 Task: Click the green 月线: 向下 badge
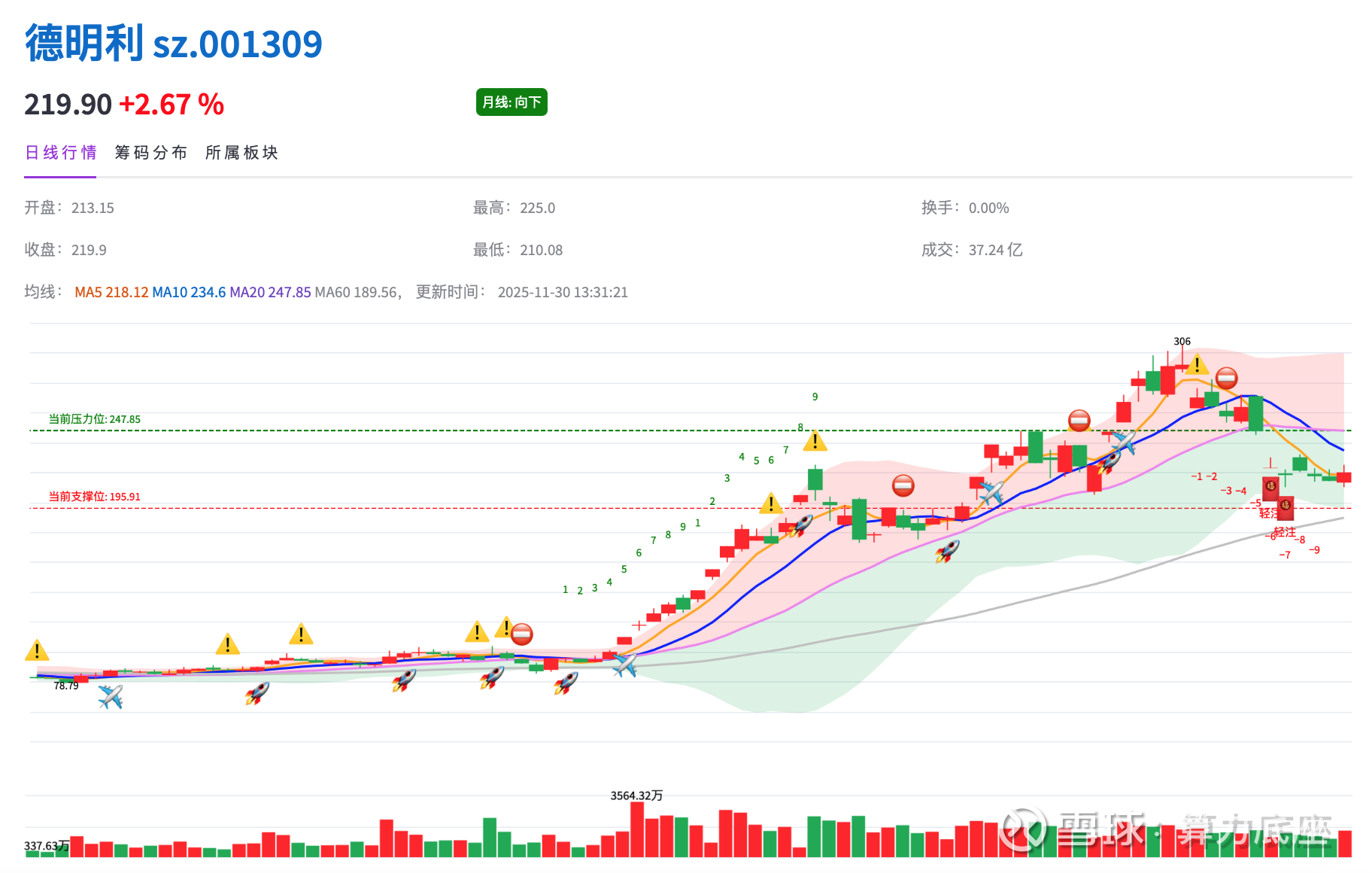click(511, 102)
